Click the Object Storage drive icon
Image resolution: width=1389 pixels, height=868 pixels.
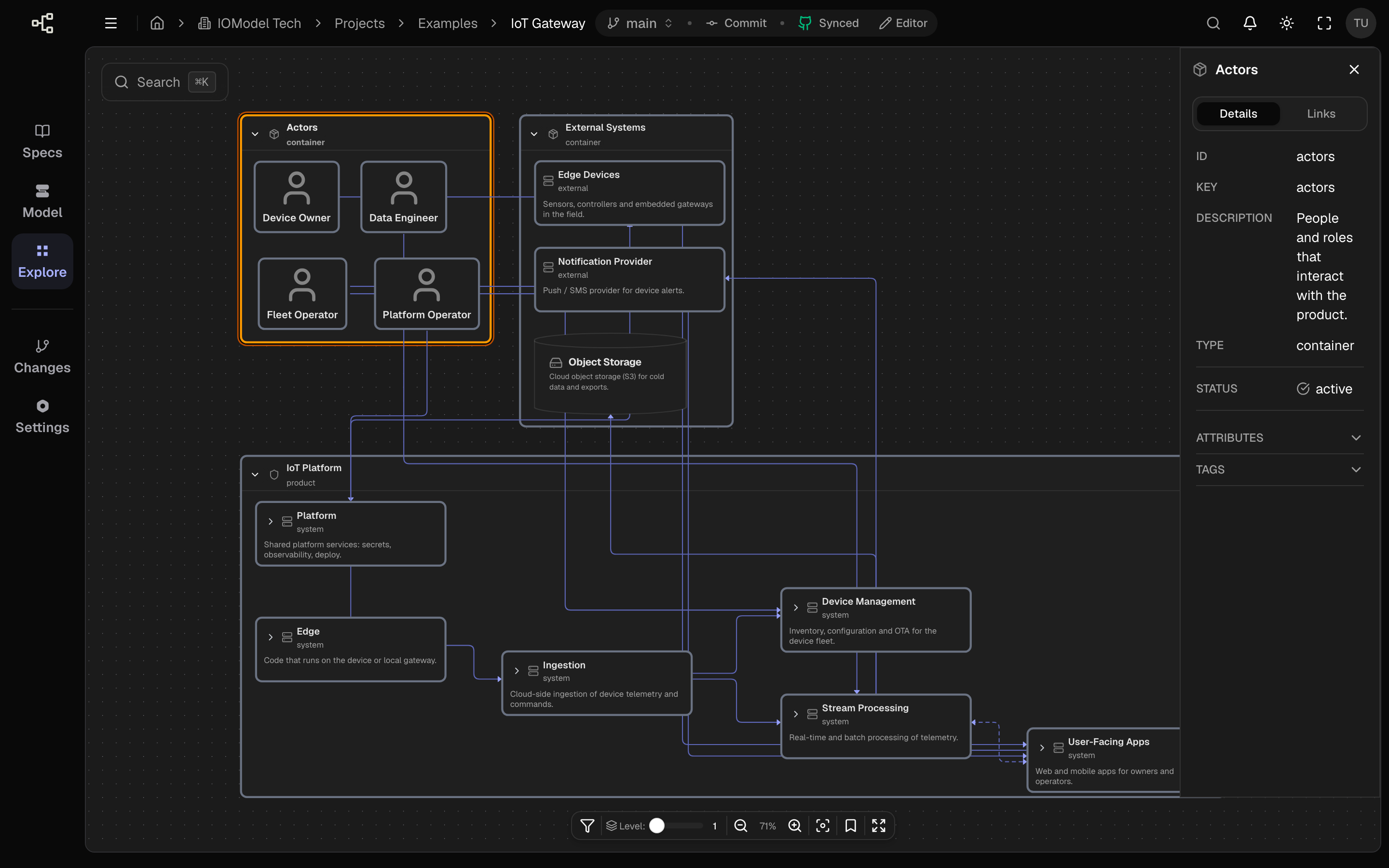556,362
